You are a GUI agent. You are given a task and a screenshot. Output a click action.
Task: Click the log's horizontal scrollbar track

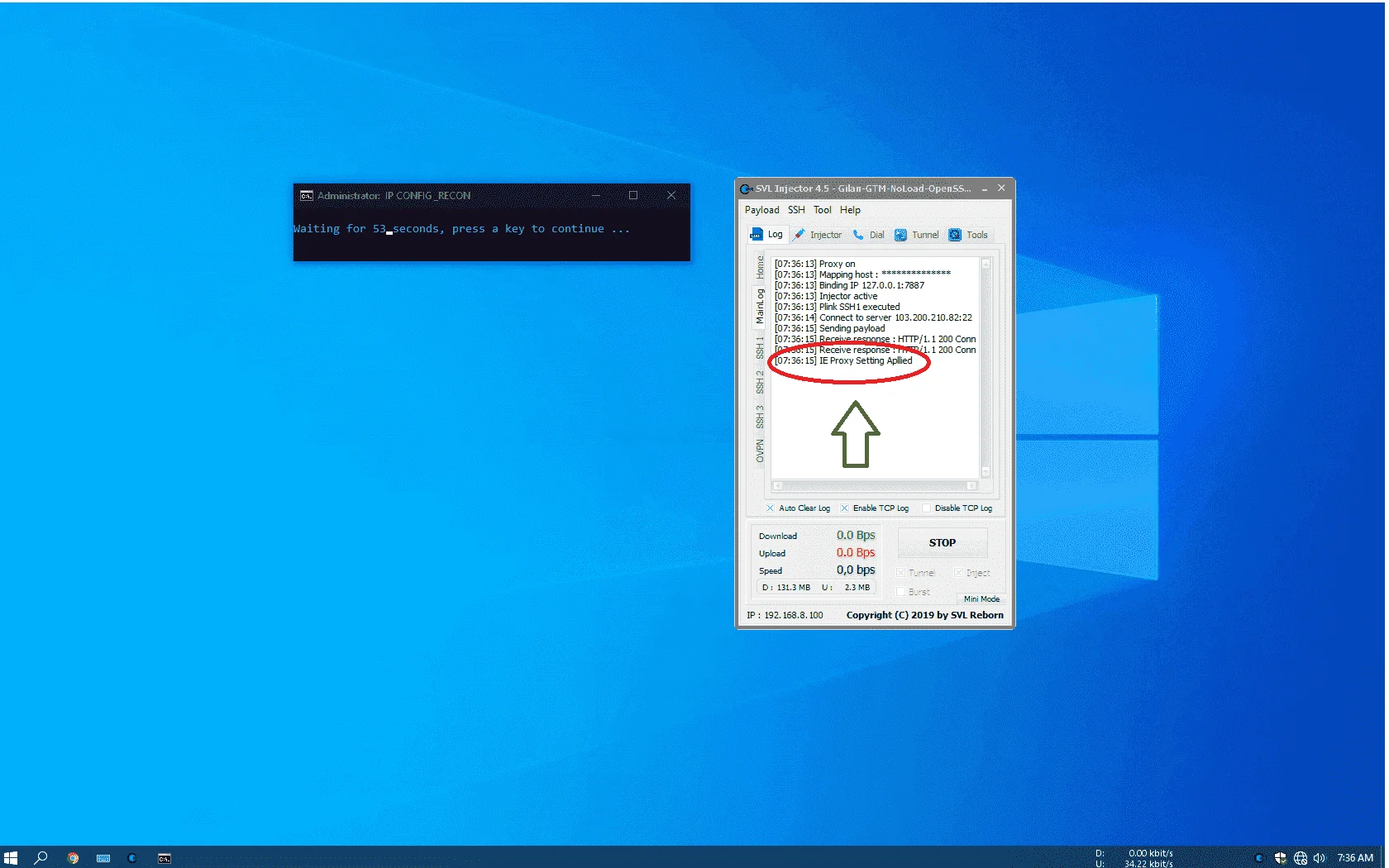pos(875,486)
